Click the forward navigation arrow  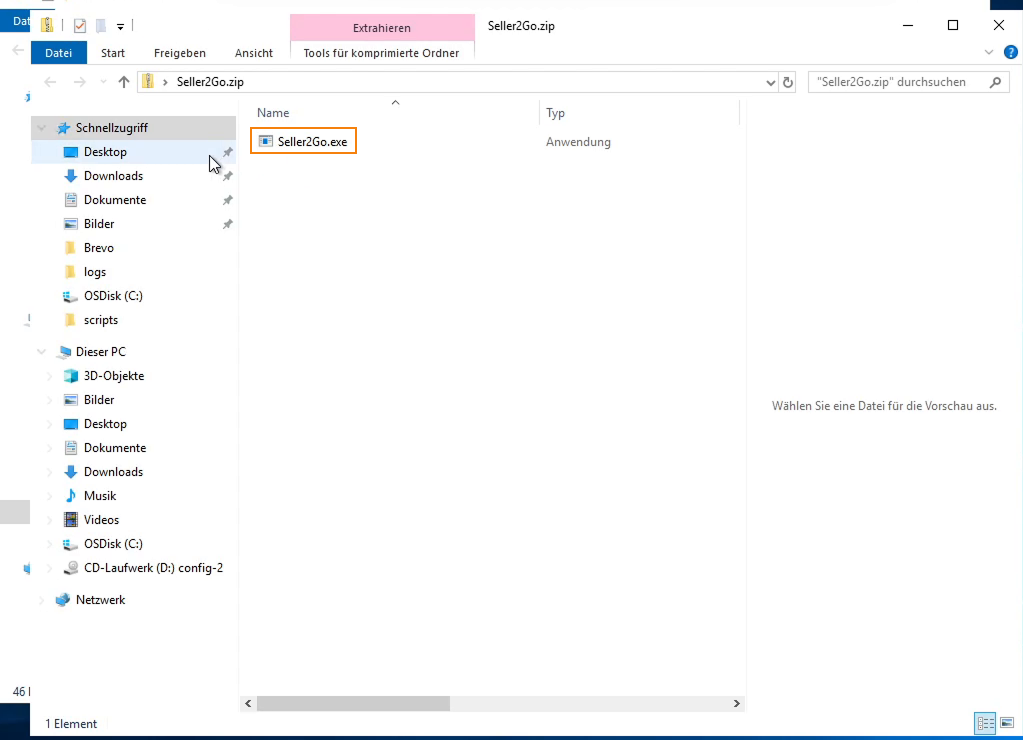pyautogui.click(x=80, y=82)
